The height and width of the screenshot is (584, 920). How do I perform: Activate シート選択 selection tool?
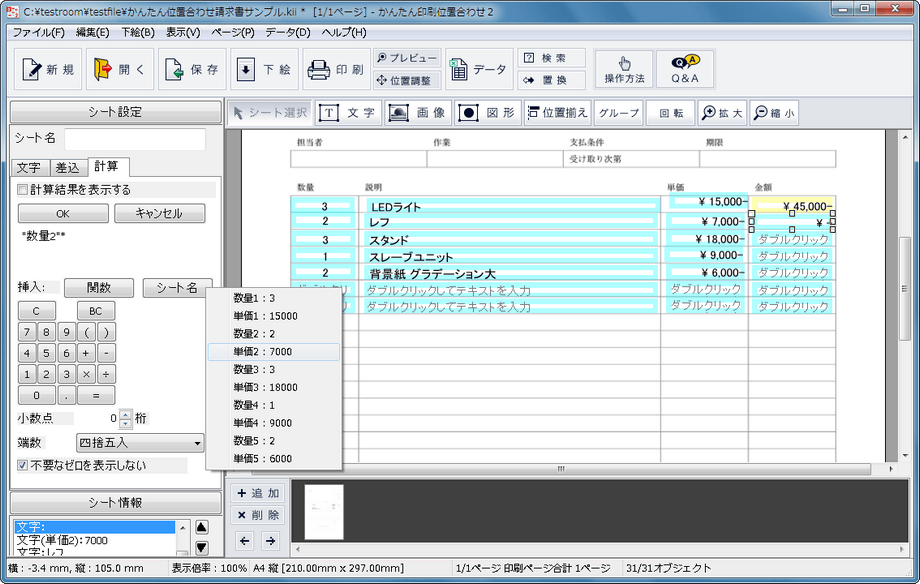click(x=270, y=113)
